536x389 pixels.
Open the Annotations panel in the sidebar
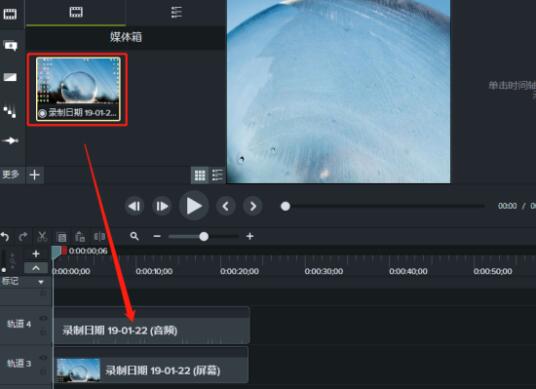(x=10, y=45)
